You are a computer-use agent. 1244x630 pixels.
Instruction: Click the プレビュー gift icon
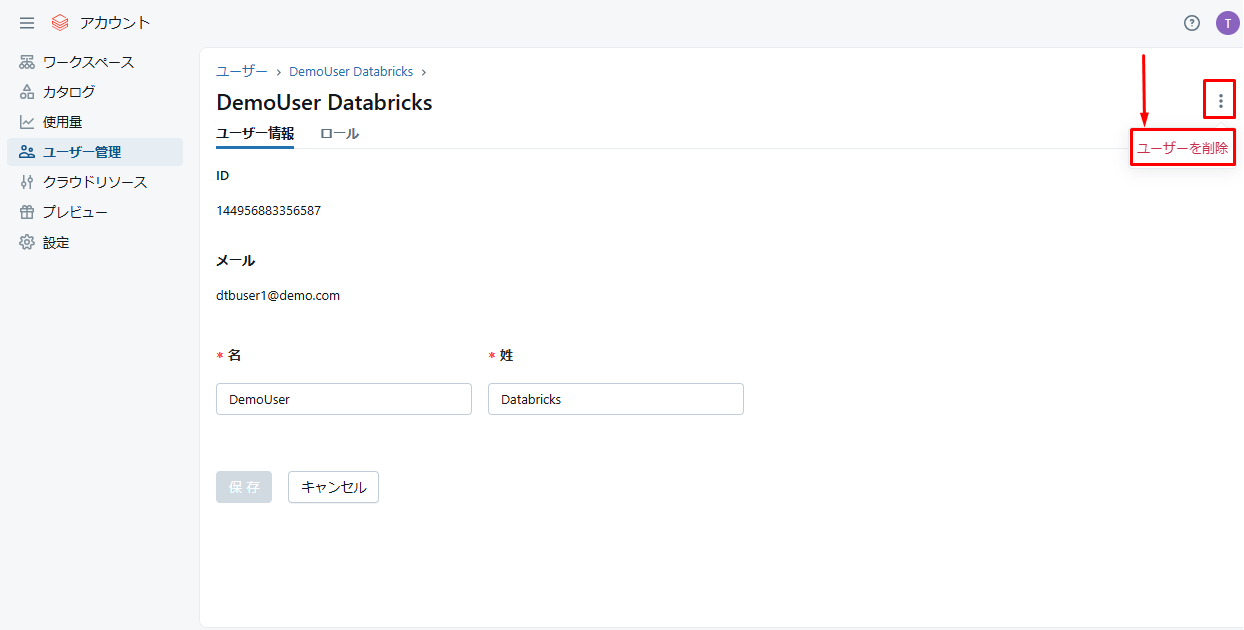point(27,212)
